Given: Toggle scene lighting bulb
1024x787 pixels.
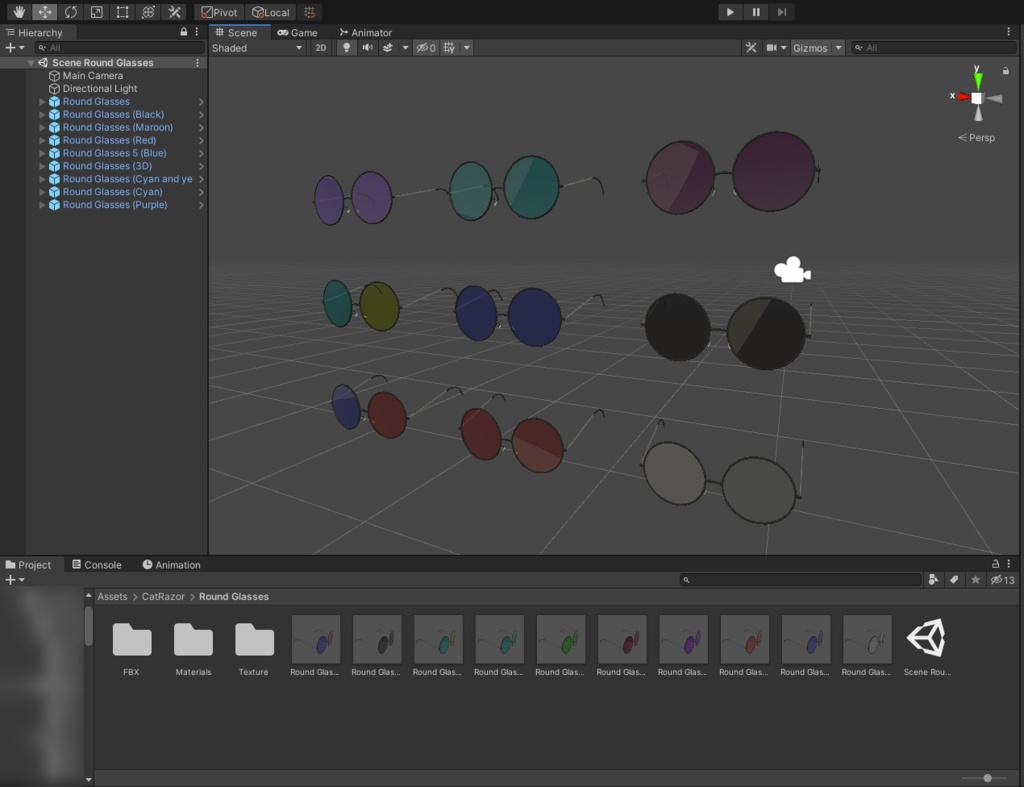Looking at the screenshot, I should (346, 48).
